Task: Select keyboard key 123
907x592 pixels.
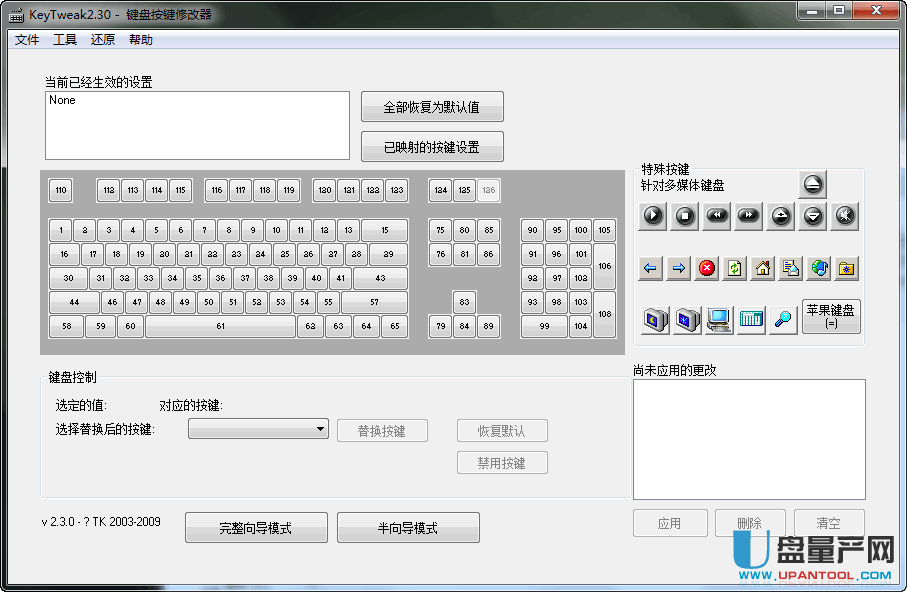Action: click(x=397, y=190)
